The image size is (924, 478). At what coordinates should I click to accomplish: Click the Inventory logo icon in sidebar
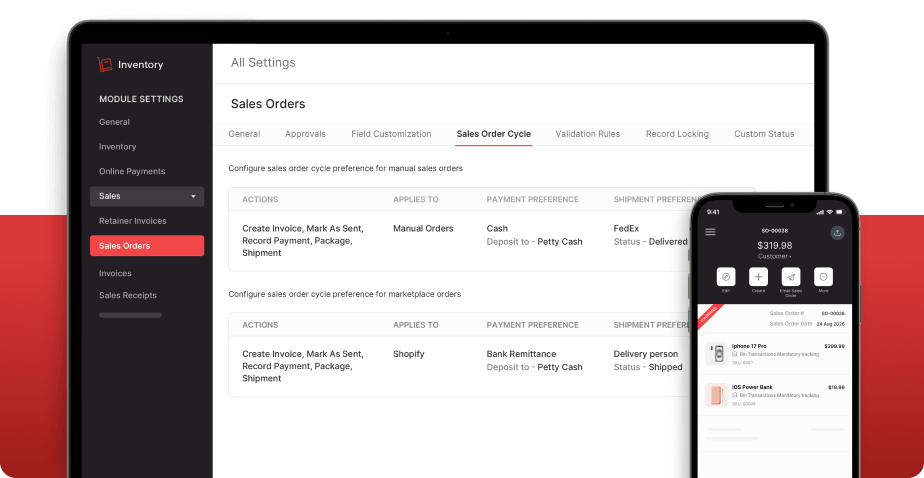point(105,65)
